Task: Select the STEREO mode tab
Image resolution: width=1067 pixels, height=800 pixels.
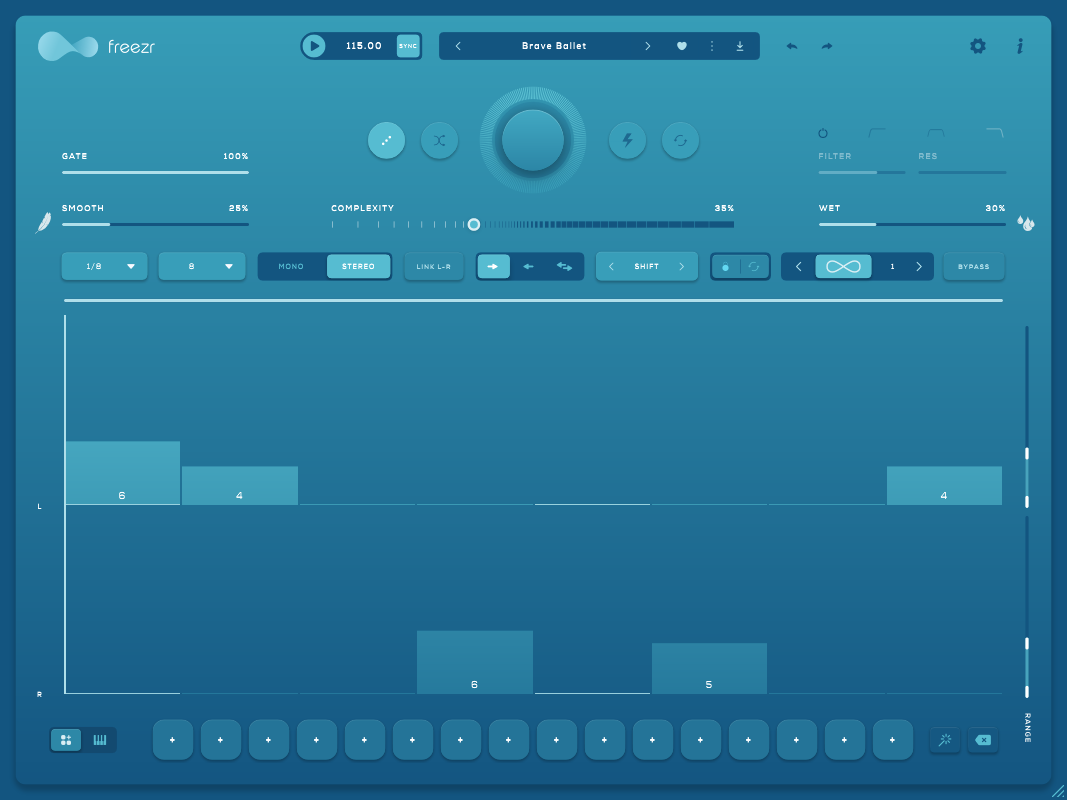Action: tap(358, 267)
